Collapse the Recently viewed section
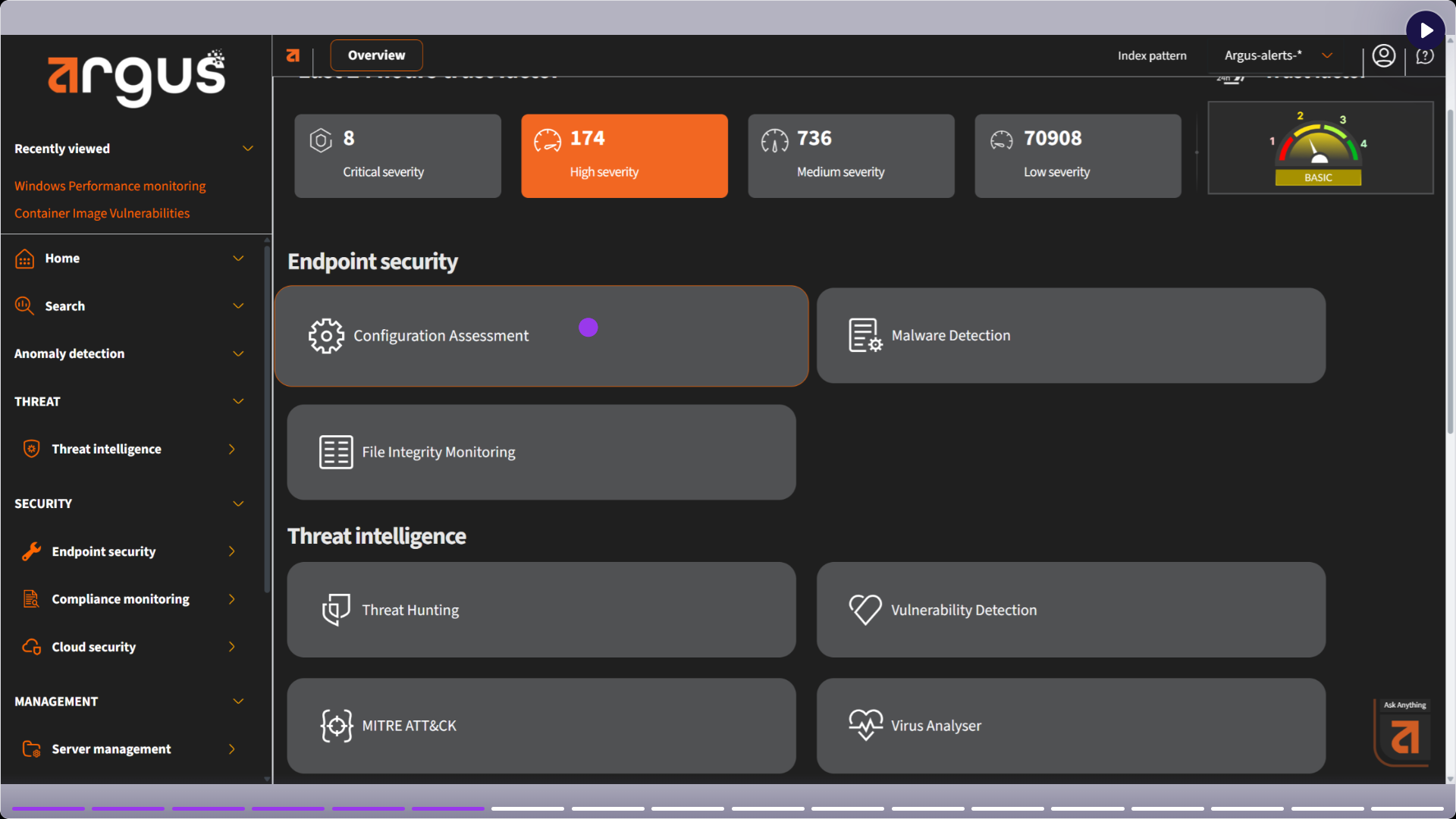Viewport: 1456px width, 819px height. (x=247, y=149)
